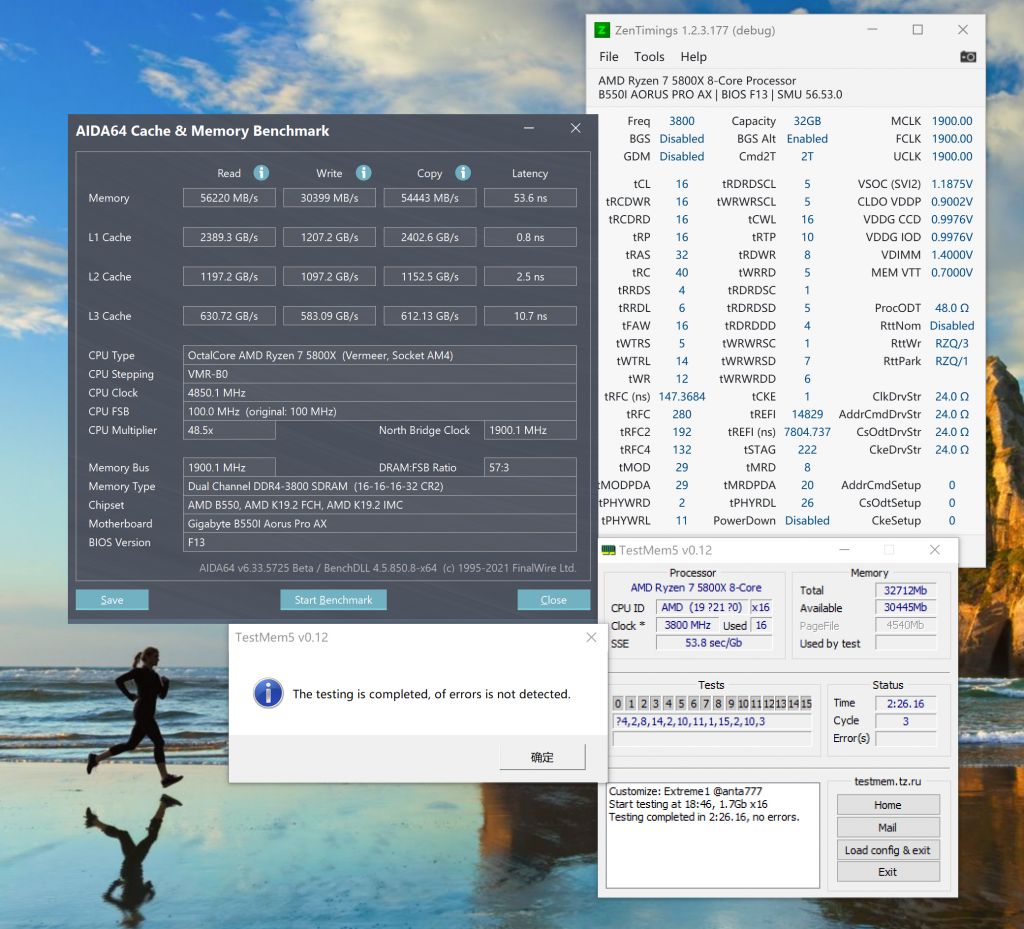The image size is (1024, 929).
Task: Click the Home button in TestMem5
Action: coord(887,805)
